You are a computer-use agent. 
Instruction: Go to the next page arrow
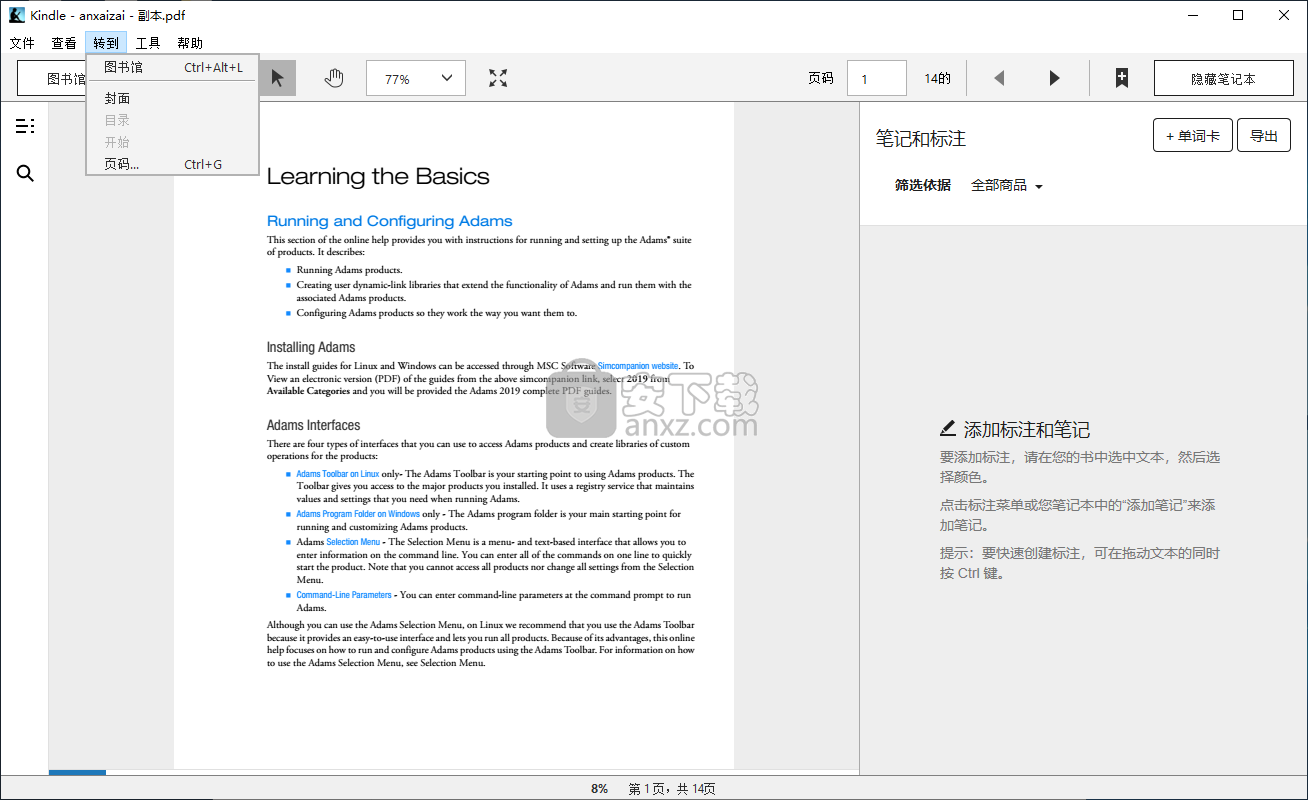[x=1054, y=78]
